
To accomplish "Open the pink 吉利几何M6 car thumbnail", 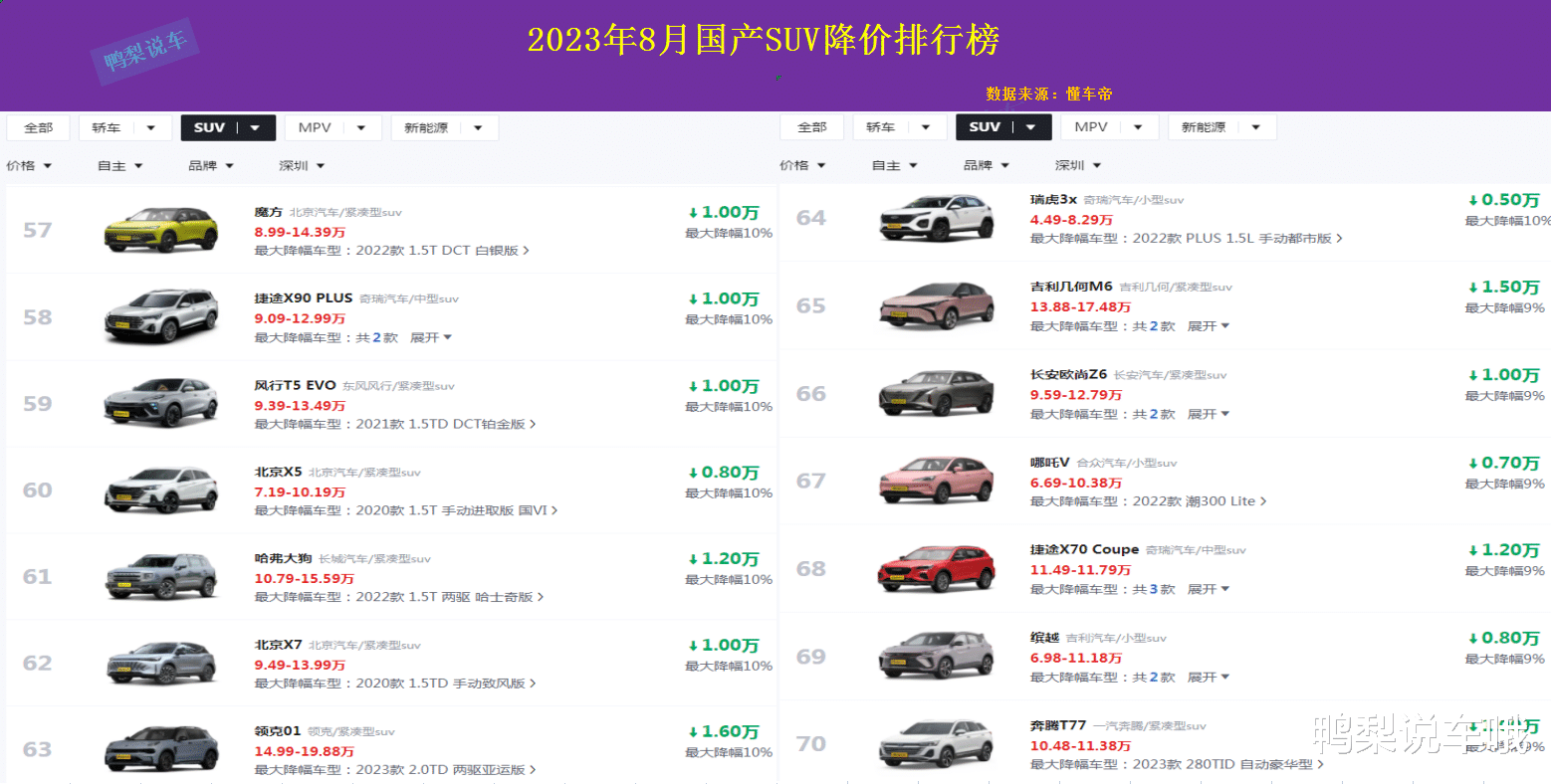I will (x=937, y=305).
